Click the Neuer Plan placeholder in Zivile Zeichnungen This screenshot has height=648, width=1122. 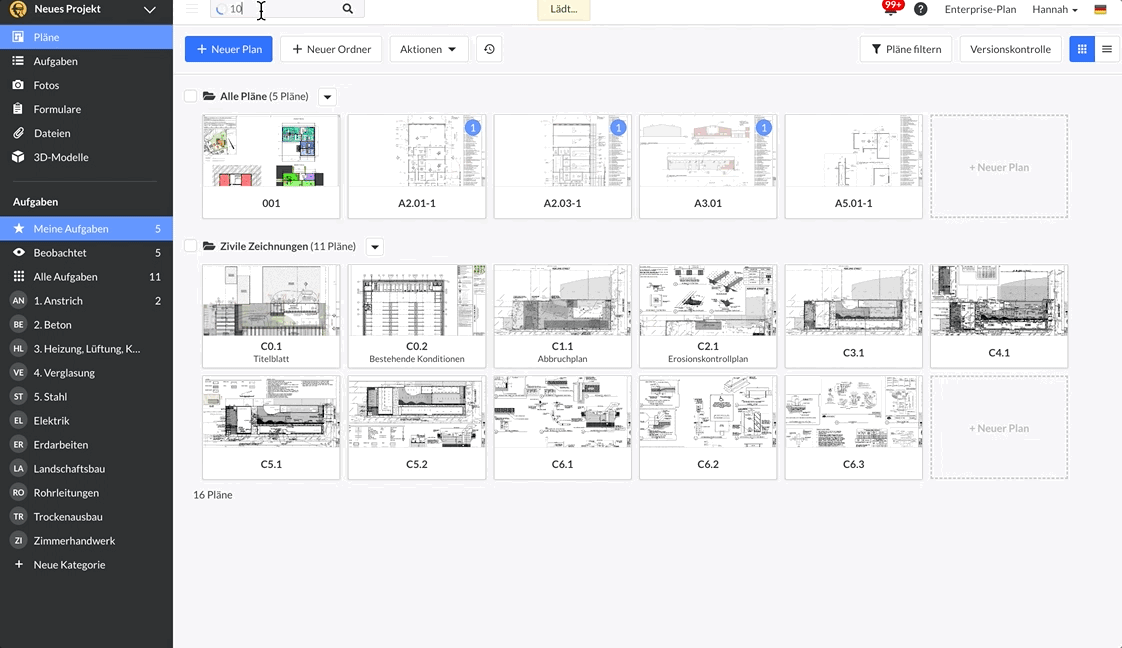pyautogui.click(x=999, y=427)
